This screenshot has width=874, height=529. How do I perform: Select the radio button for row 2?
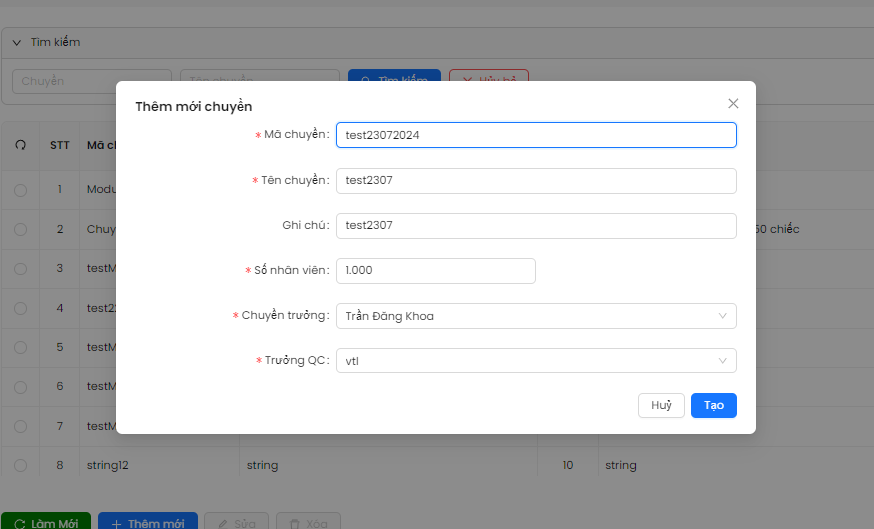tap(20, 229)
